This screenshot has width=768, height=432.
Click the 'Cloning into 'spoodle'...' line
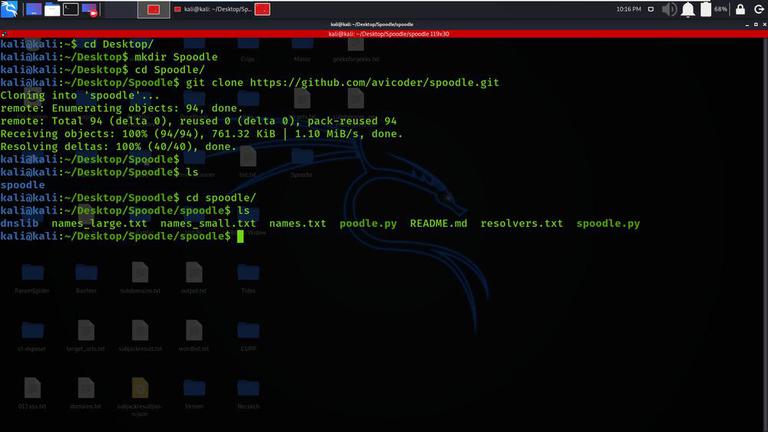80,96
